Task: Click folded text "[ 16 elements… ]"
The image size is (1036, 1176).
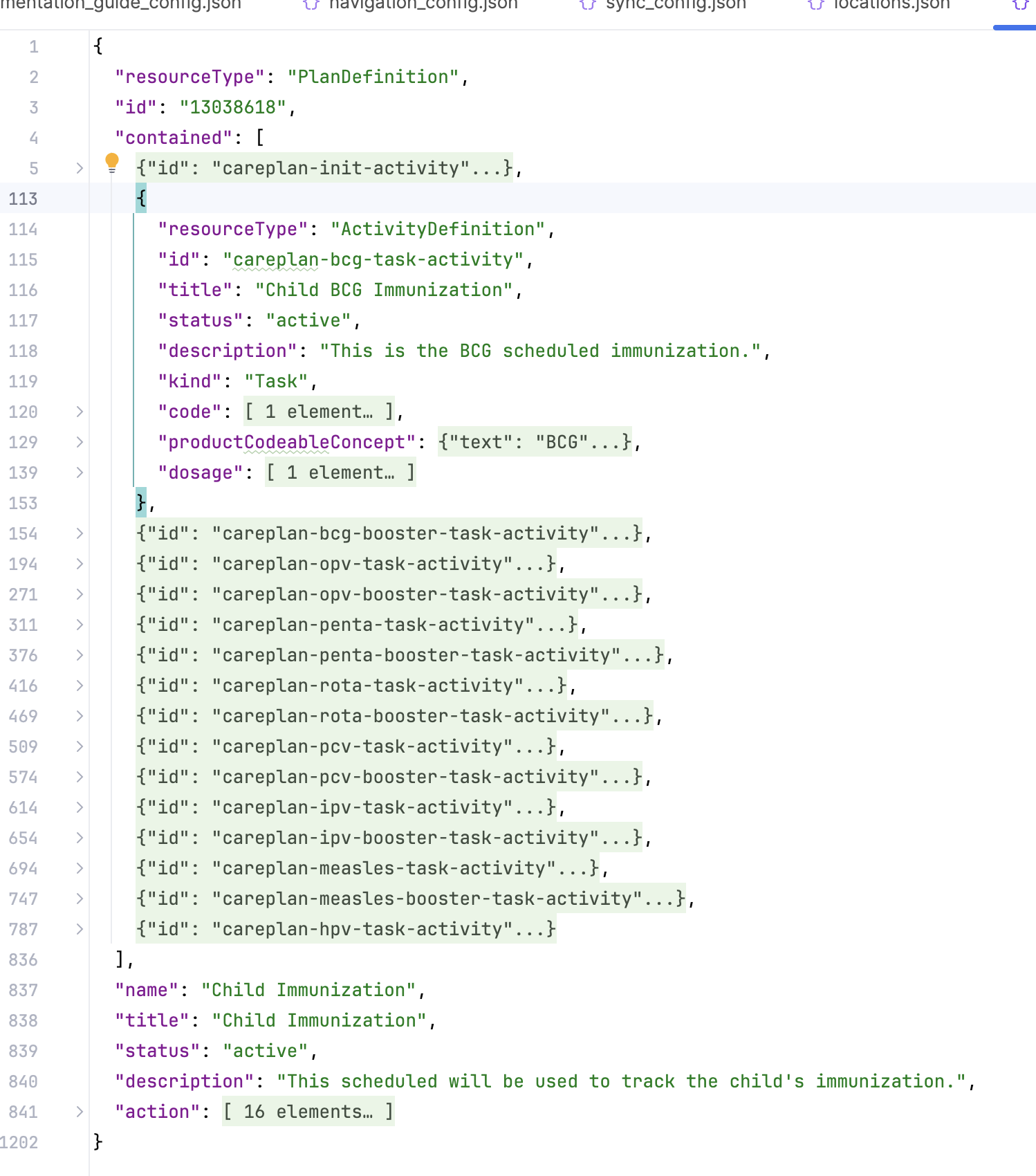Action: (x=308, y=1112)
